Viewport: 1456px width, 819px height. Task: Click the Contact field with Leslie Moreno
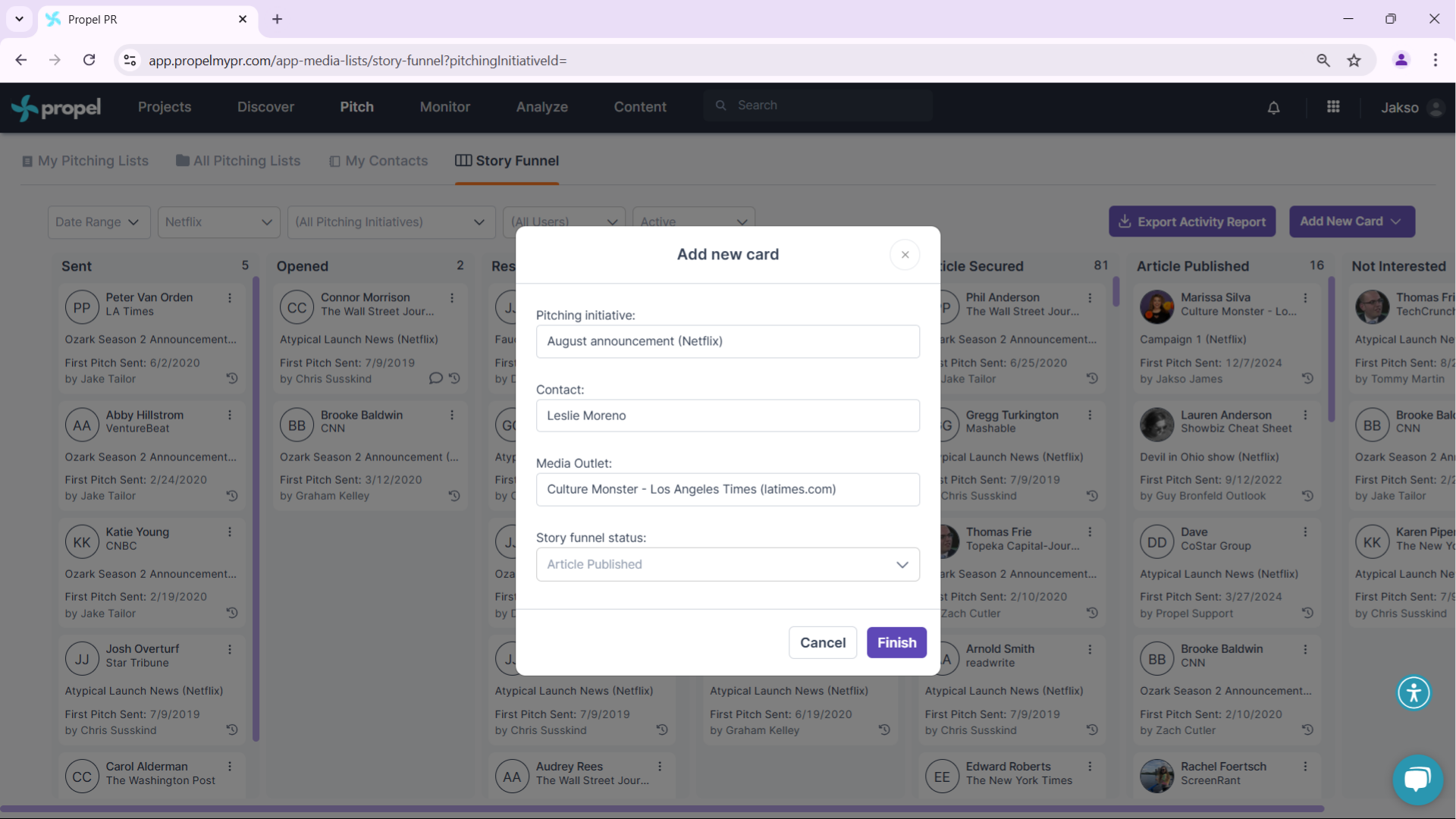pos(728,416)
